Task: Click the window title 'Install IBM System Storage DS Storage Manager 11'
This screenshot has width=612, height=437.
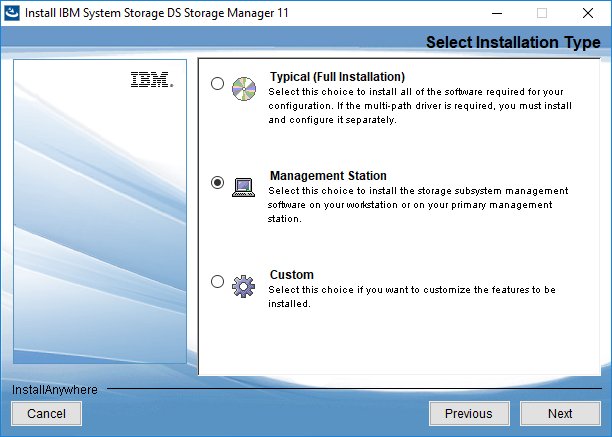Action: tap(157, 13)
